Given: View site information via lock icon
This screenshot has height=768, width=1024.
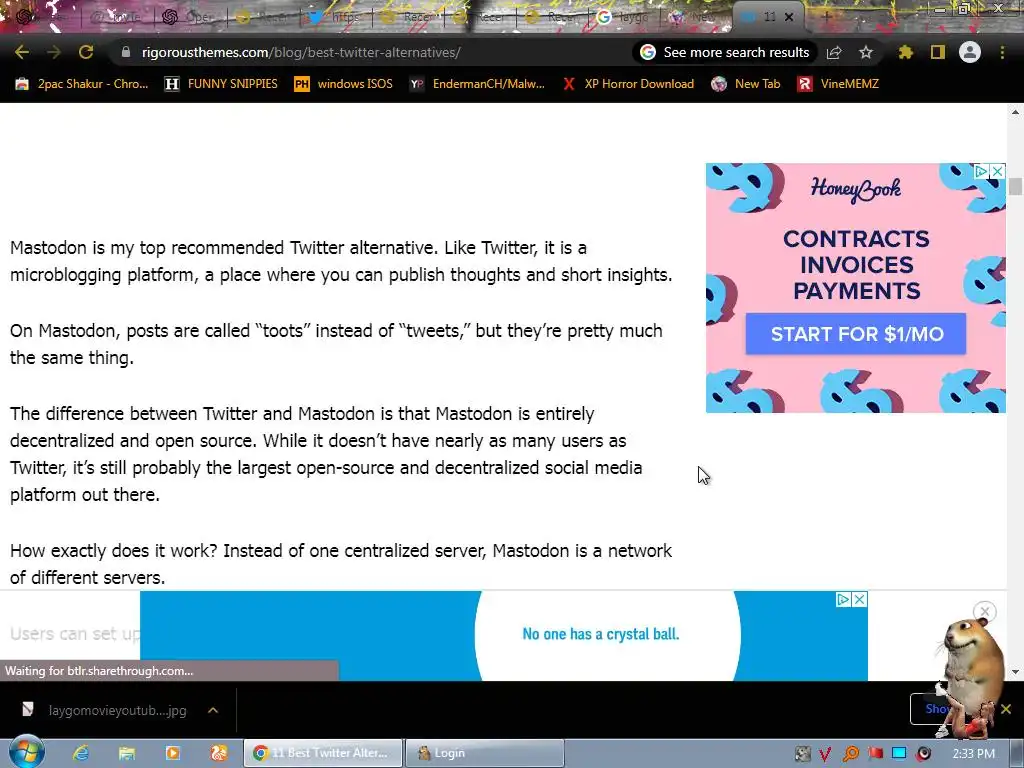Looking at the screenshot, I should coord(126,52).
